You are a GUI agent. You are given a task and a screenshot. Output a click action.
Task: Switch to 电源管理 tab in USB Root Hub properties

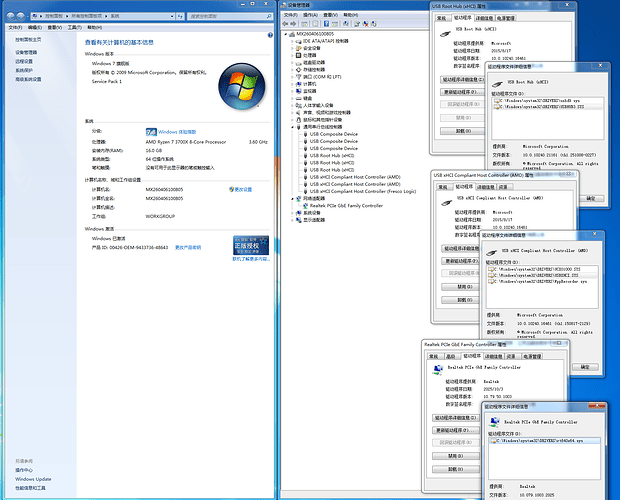(x=506, y=18)
